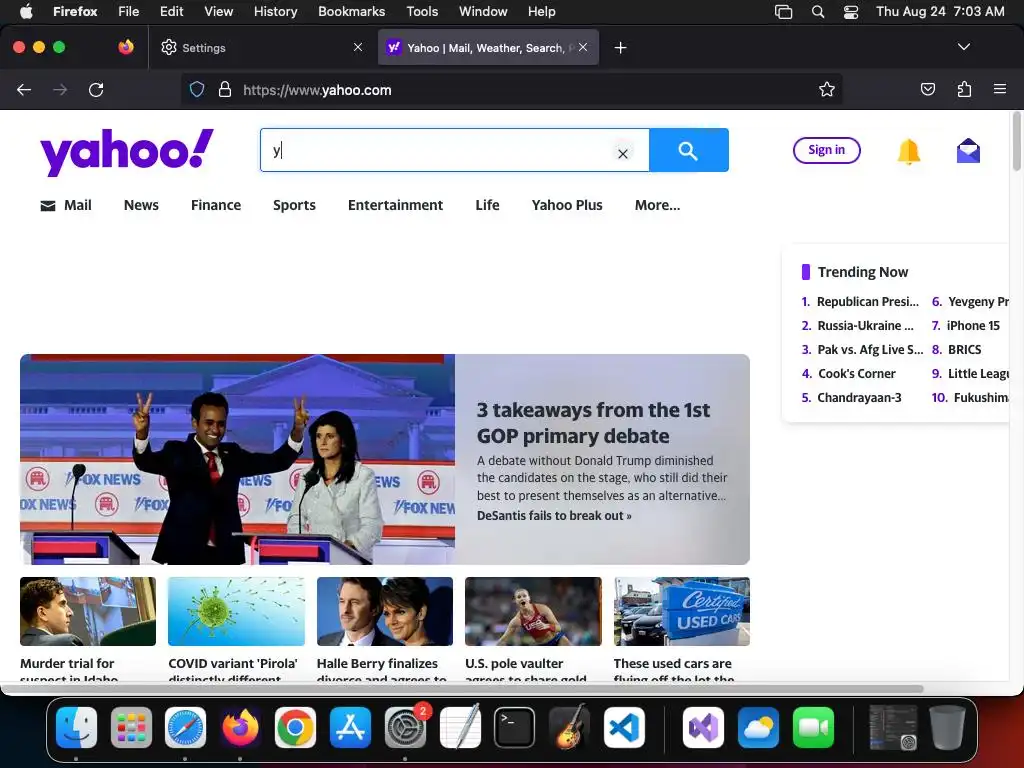Go back with the browser back arrow
The height and width of the screenshot is (768, 1024).
coord(24,89)
